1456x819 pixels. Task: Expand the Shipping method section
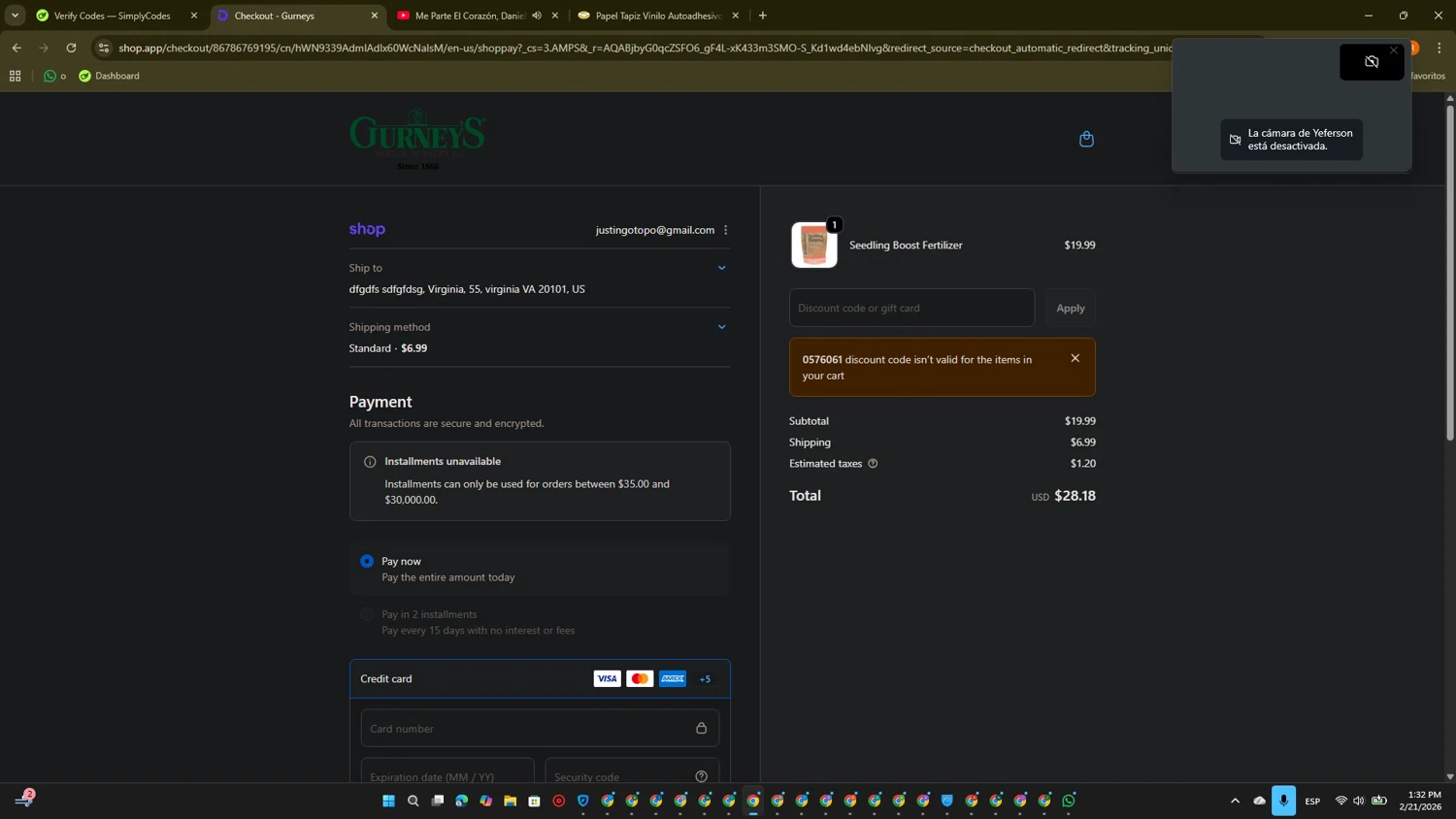coord(721,327)
